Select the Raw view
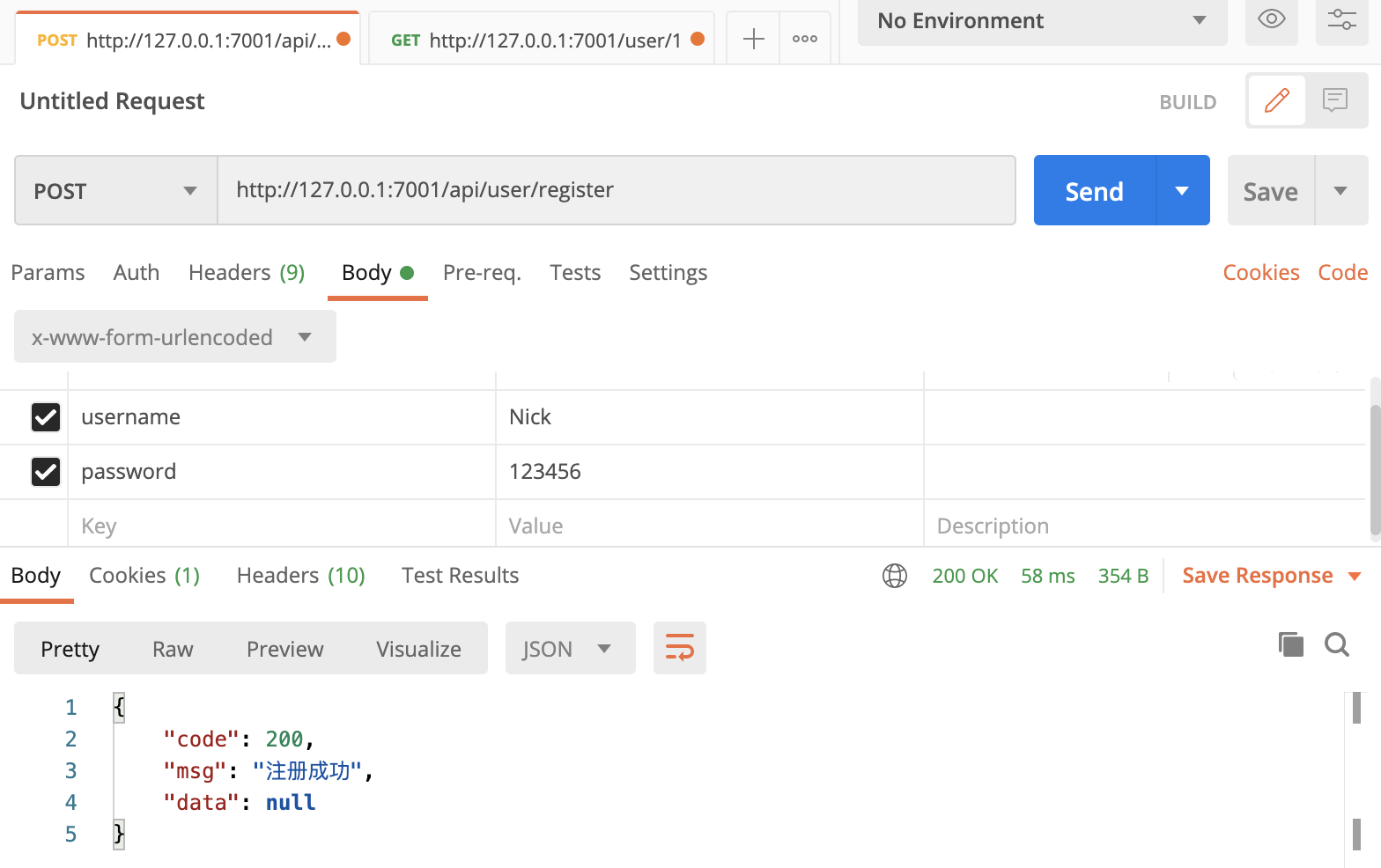 coord(173,649)
